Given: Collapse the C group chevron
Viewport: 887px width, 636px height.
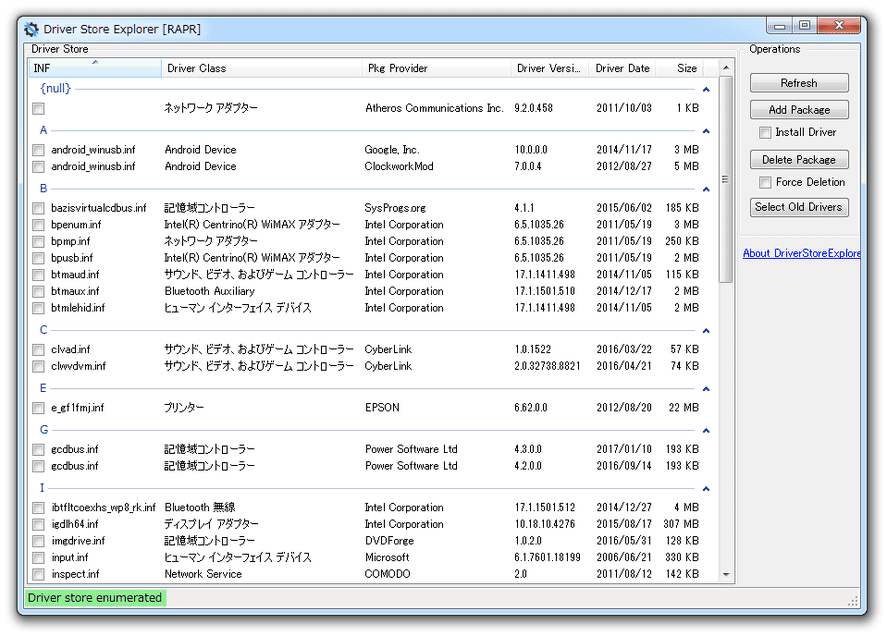Looking at the screenshot, I should pyautogui.click(x=706, y=330).
